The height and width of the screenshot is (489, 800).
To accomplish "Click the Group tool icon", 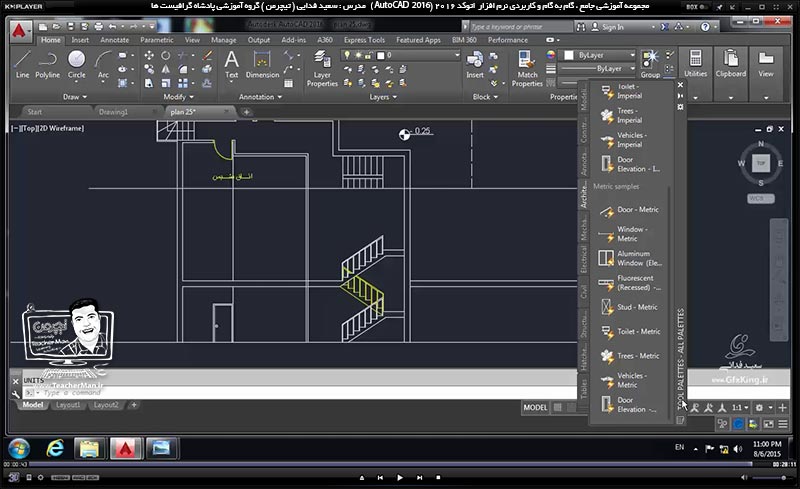I will (650, 64).
